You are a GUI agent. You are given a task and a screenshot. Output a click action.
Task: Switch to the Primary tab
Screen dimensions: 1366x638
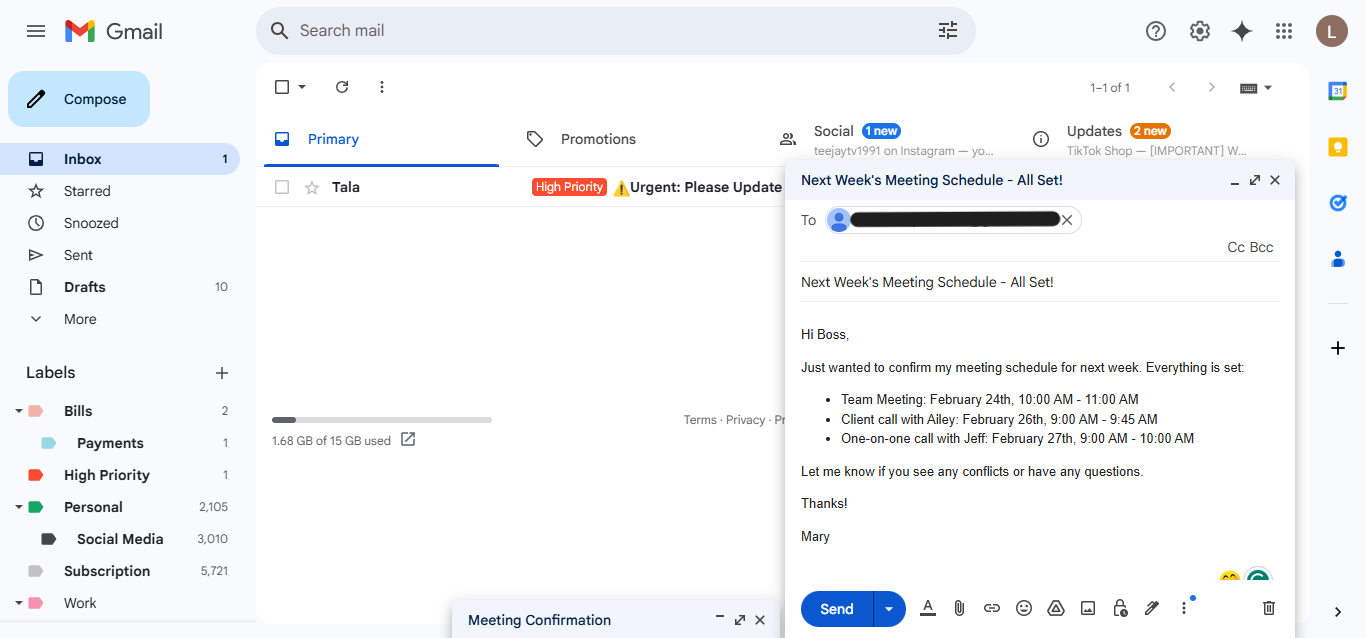[x=381, y=139]
